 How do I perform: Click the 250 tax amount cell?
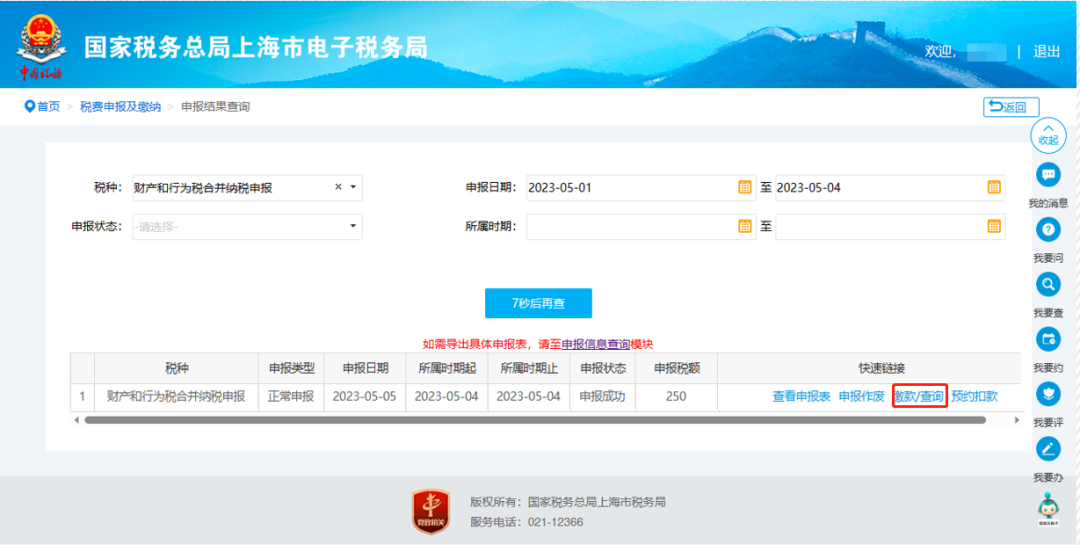(x=676, y=397)
